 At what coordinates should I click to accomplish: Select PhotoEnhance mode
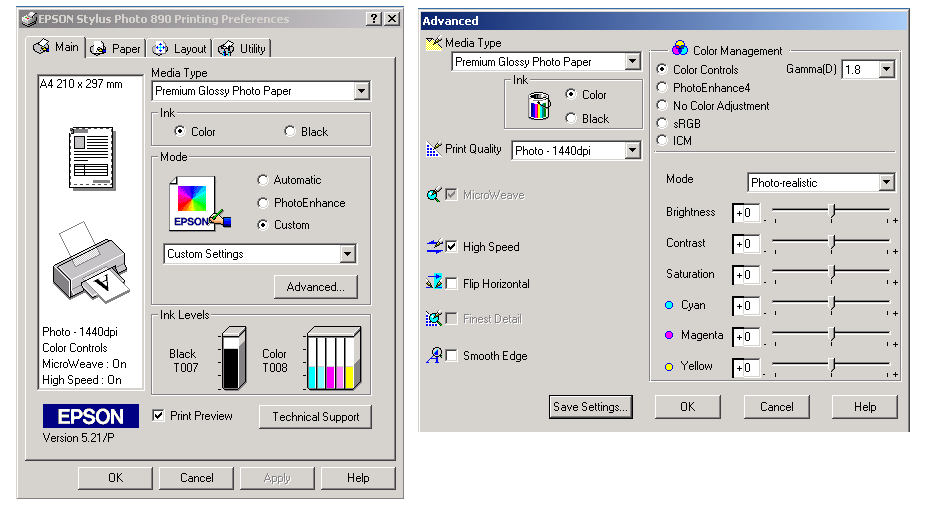pyautogui.click(x=263, y=203)
